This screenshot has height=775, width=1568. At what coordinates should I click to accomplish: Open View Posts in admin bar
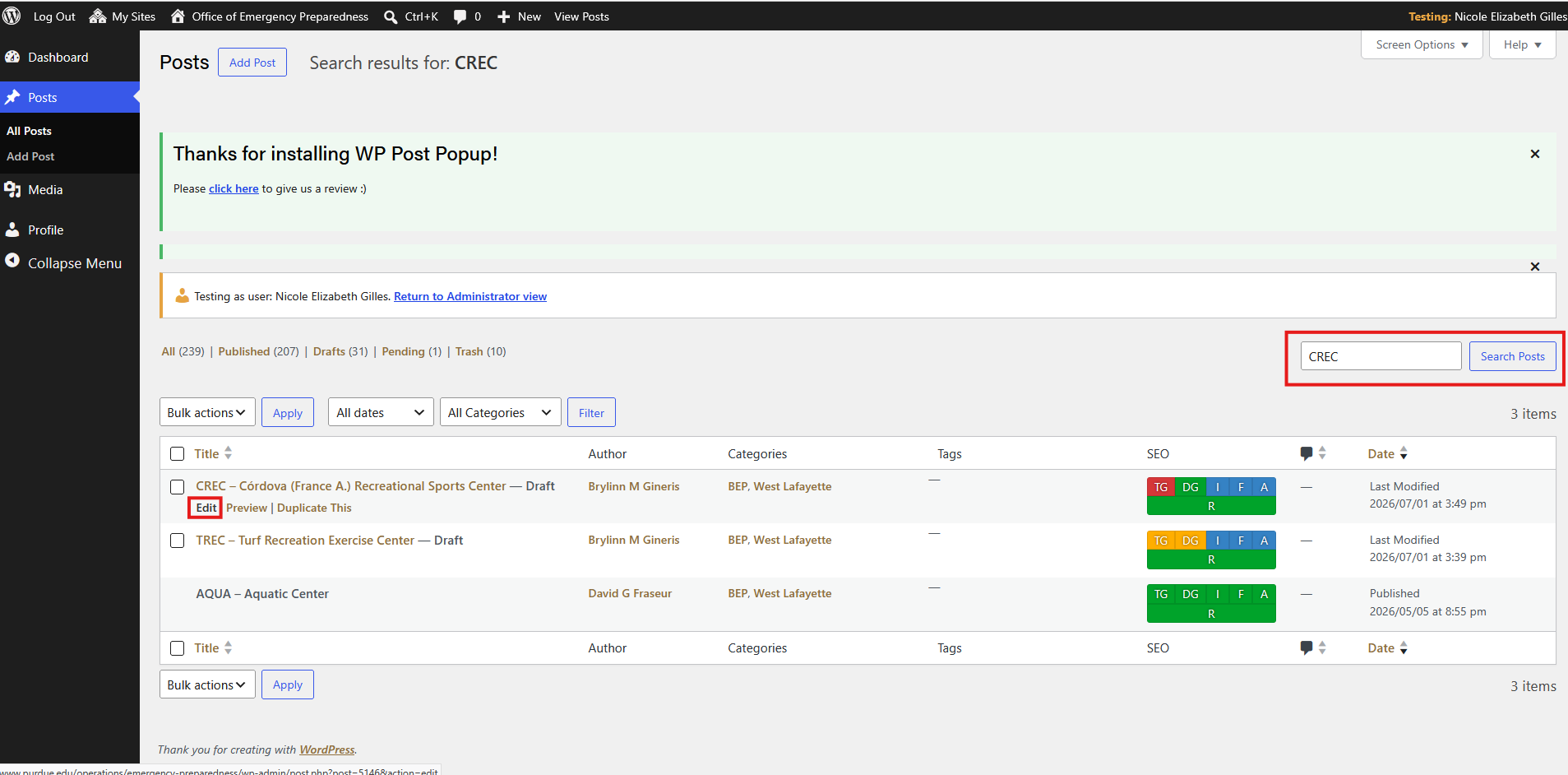click(581, 16)
